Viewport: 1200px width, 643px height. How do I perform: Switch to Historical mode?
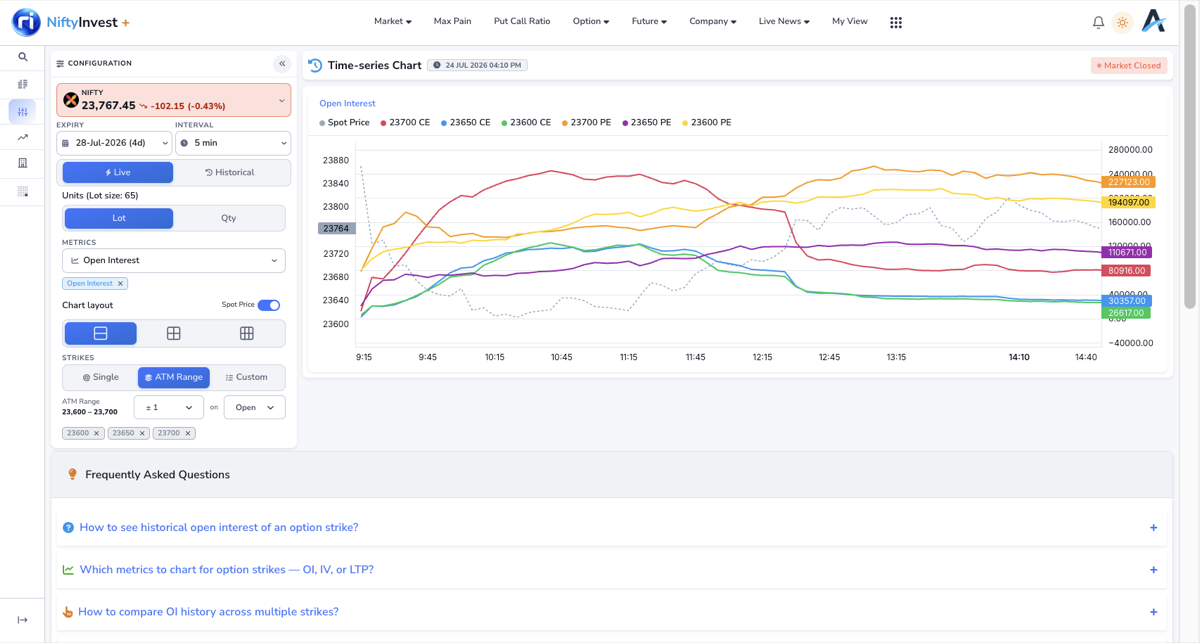click(x=229, y=172)
